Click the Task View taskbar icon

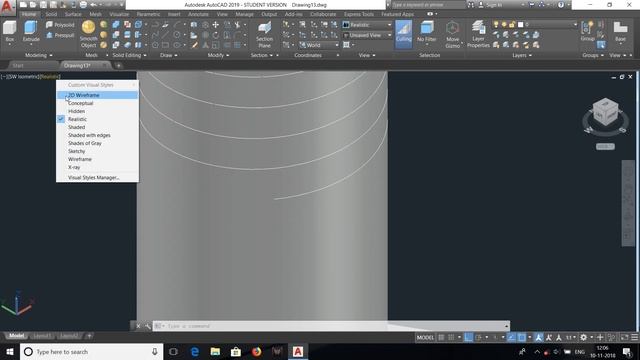173,351
